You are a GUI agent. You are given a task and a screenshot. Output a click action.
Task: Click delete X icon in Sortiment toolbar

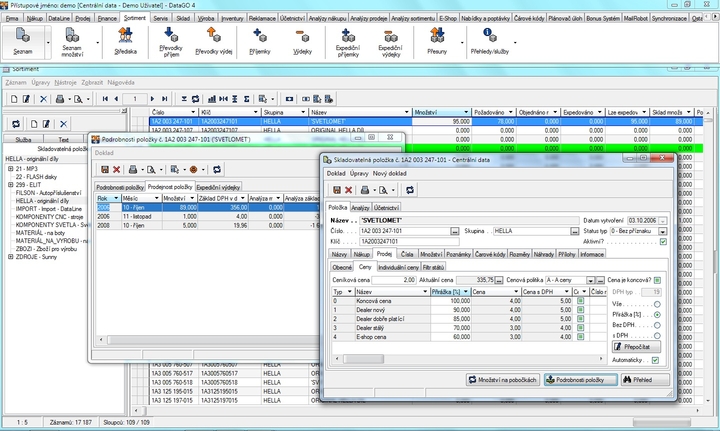[x=43, y=99]
